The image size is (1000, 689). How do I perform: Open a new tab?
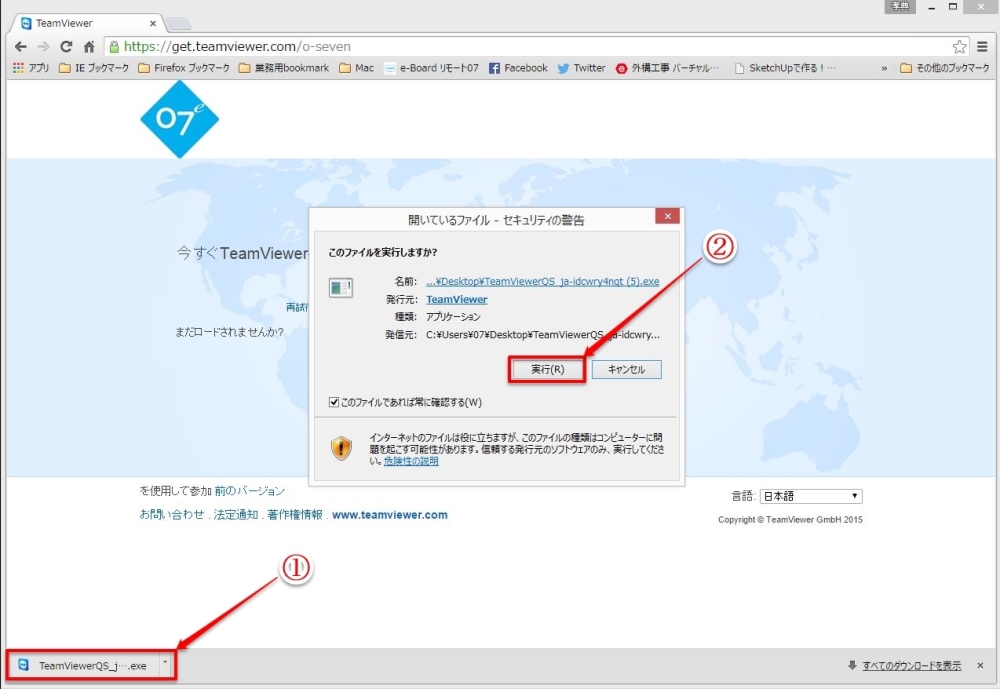click(x=179, y=24)
